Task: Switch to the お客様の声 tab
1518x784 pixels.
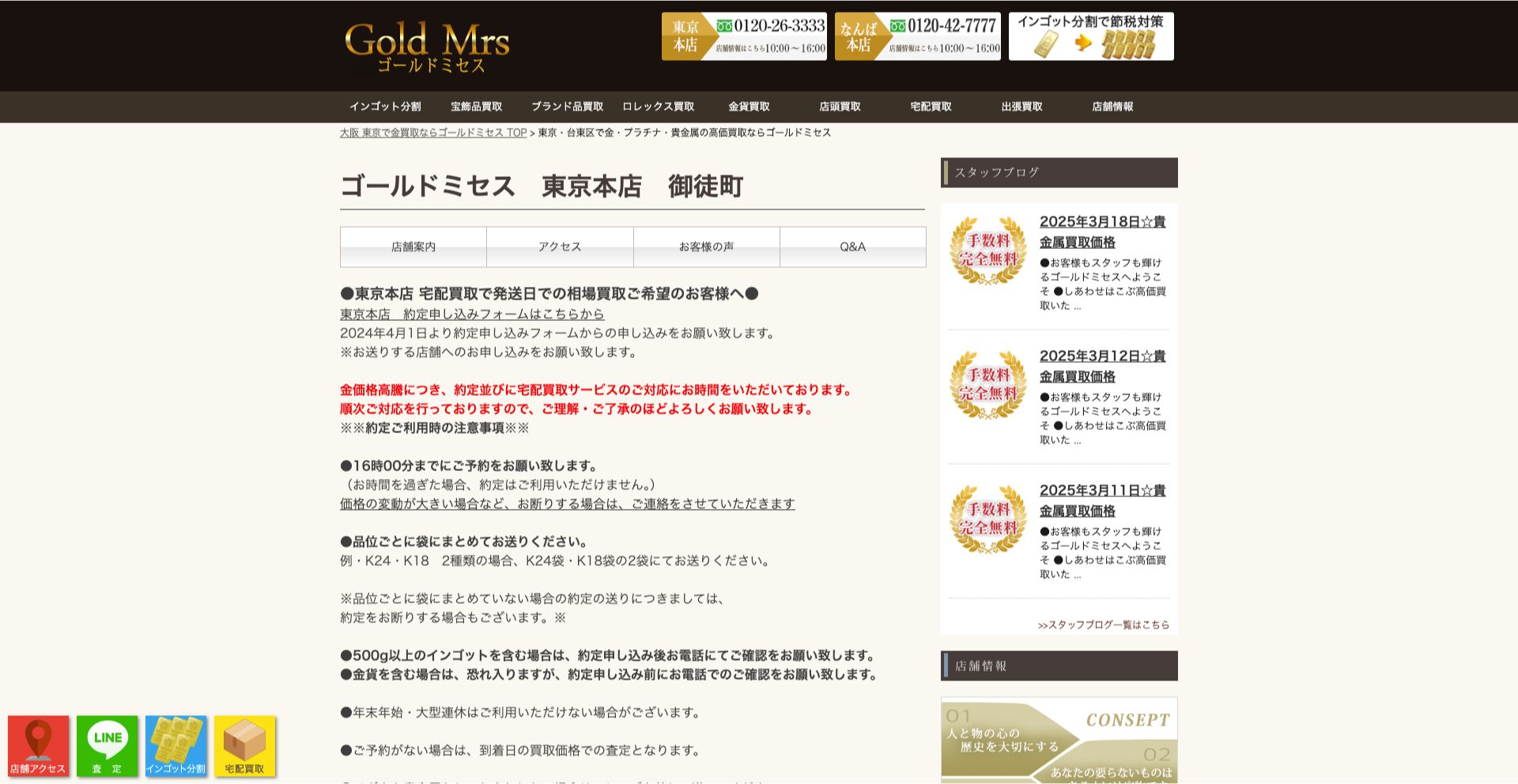Action: click(706, 247)
